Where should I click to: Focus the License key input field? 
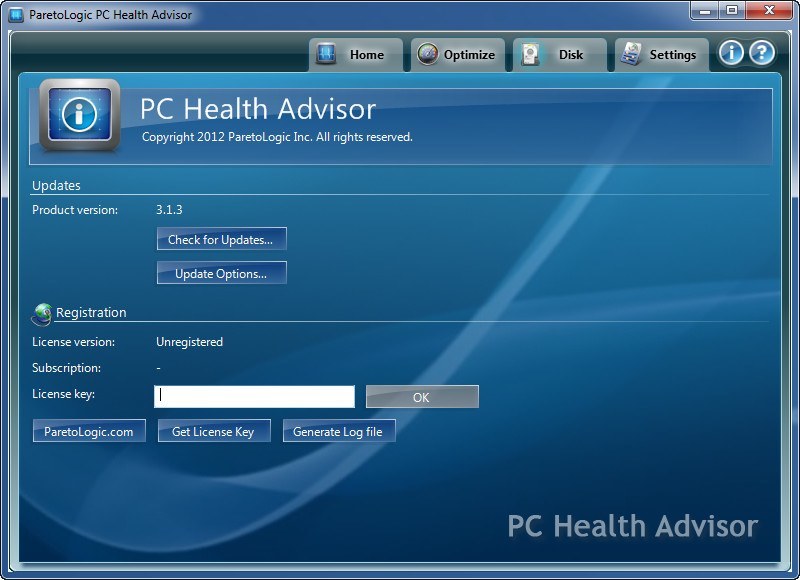254,397
